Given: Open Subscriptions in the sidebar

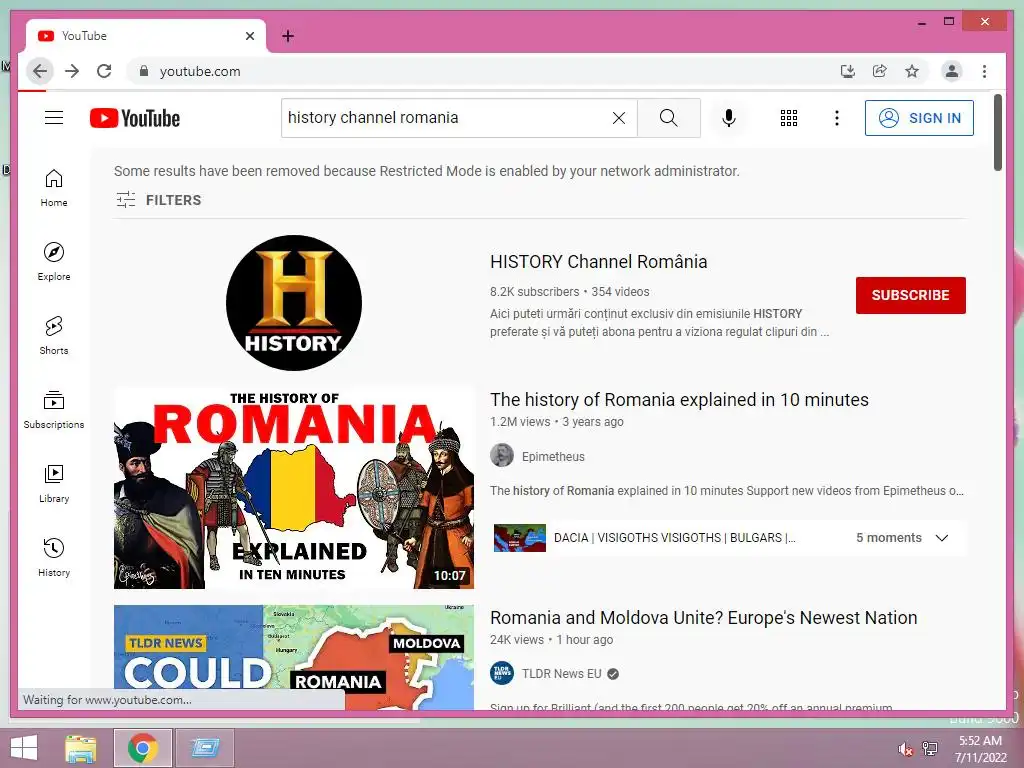Looking at the screenshot, I should pos(54,409).
